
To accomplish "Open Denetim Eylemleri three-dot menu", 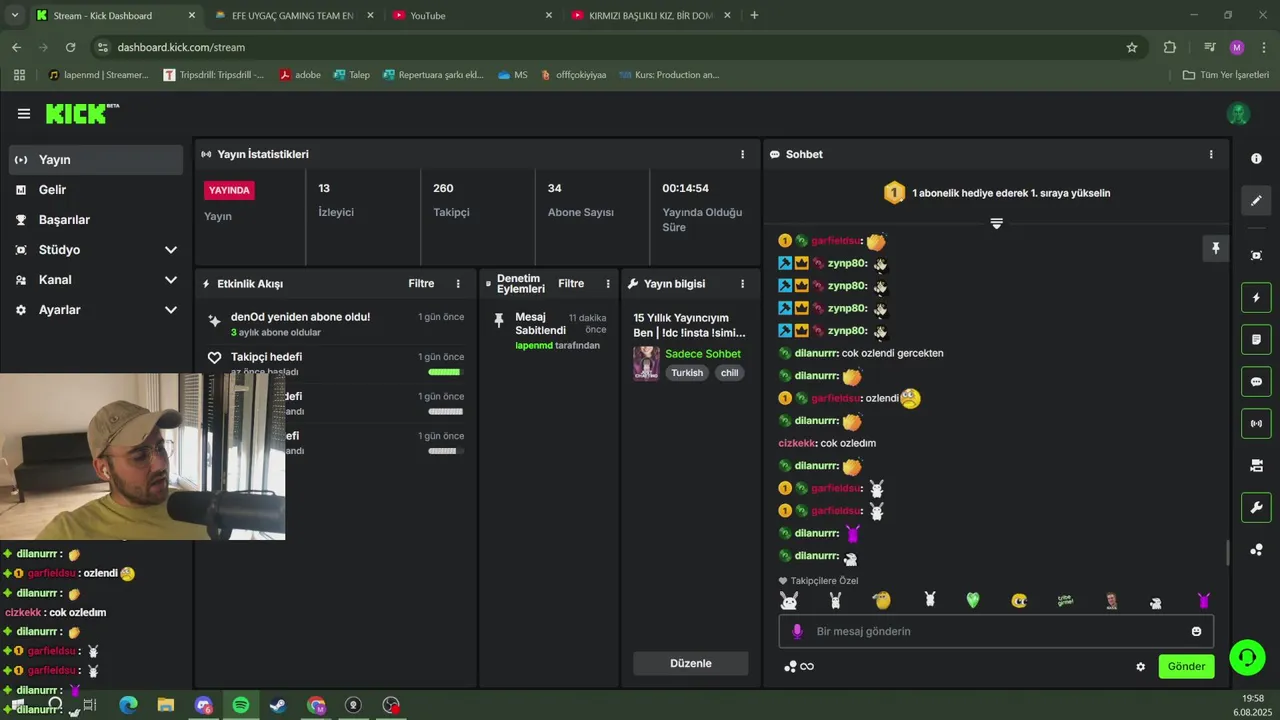I will (x=607, y=284).
